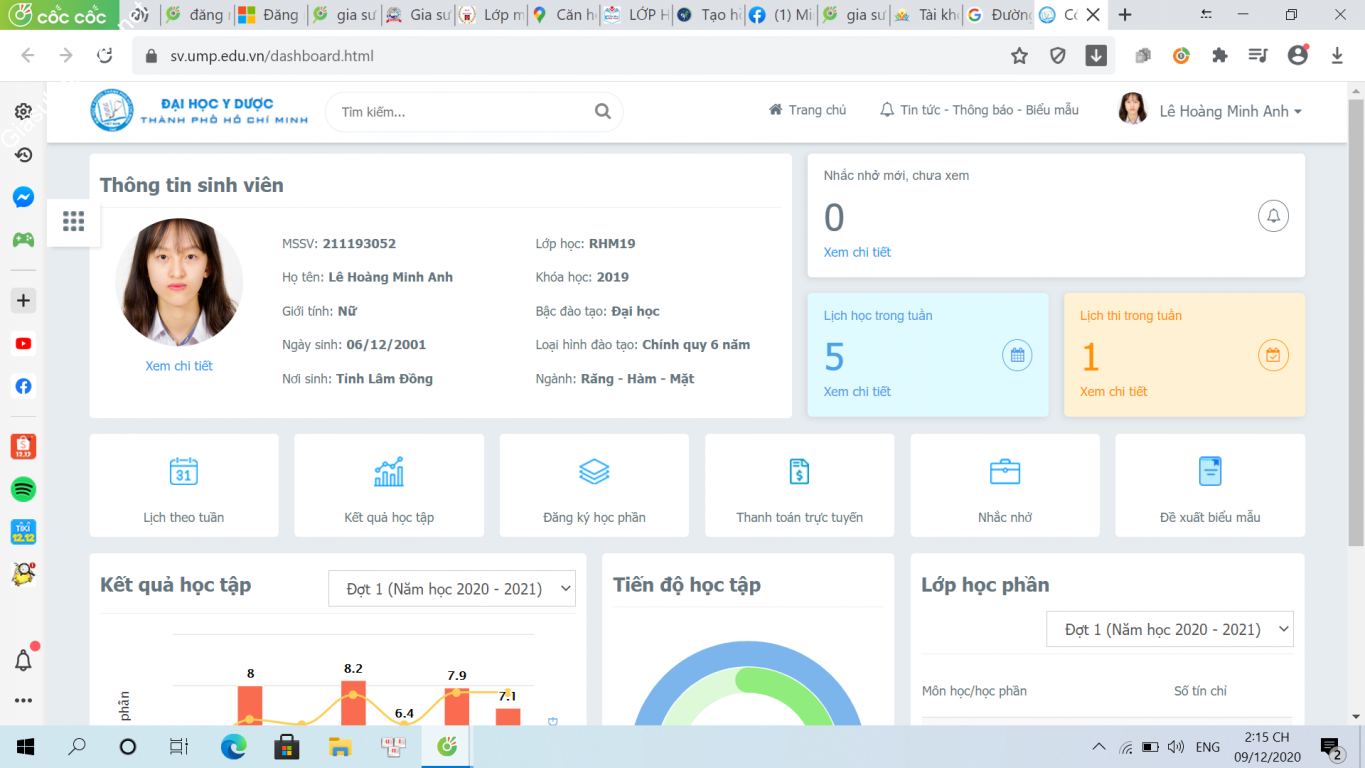This screenshot has height=768, width=1365.
Task: Open Microsoft Edge from the taskbar
Action: tap(233, 746)
